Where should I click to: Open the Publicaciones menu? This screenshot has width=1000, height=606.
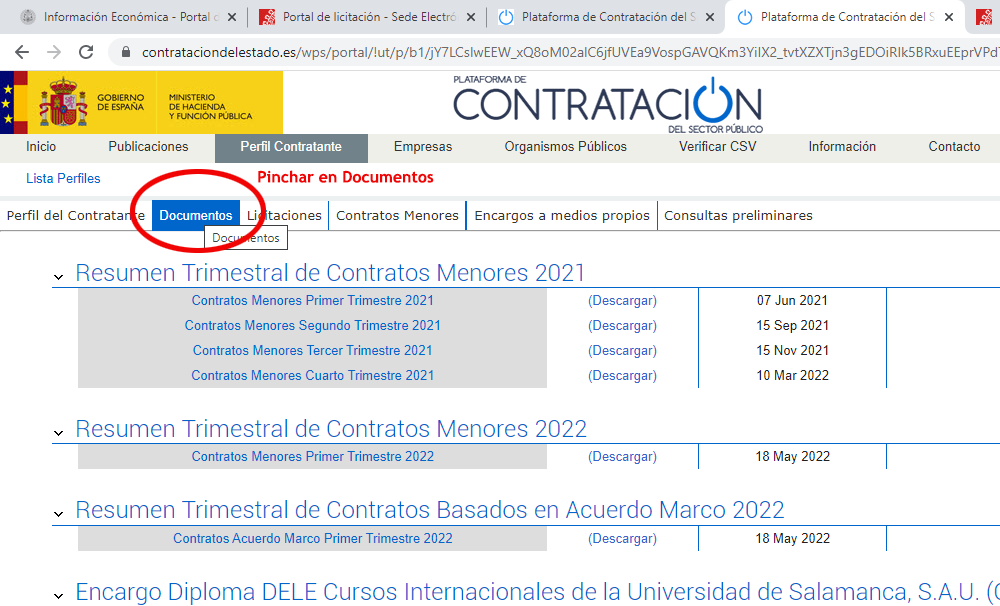(x=148, y=147)
